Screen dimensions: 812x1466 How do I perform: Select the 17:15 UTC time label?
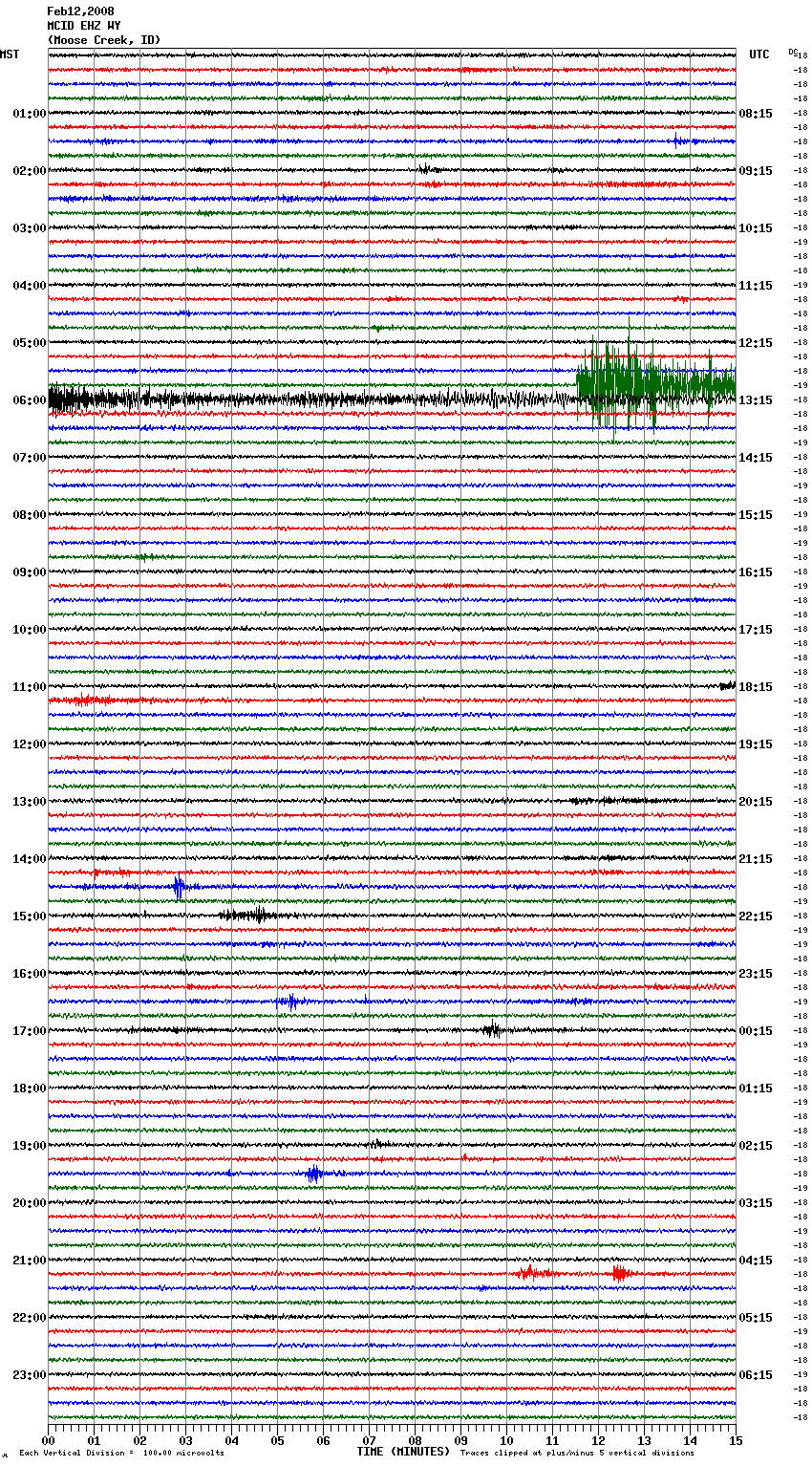point(756,630)
